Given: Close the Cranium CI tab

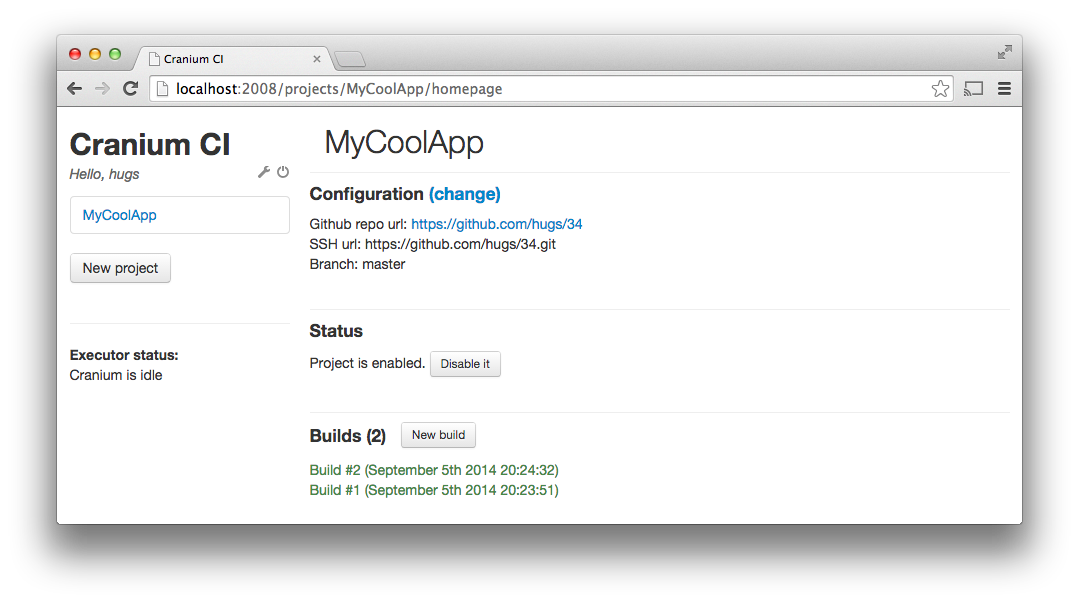Looking at the screenshot, I should point(317,59).
